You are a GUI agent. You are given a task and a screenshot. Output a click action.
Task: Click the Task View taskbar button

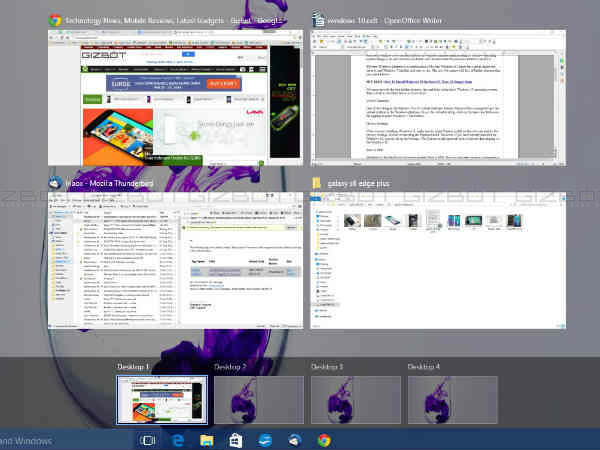pyautogui.click(x=147, y=440)
